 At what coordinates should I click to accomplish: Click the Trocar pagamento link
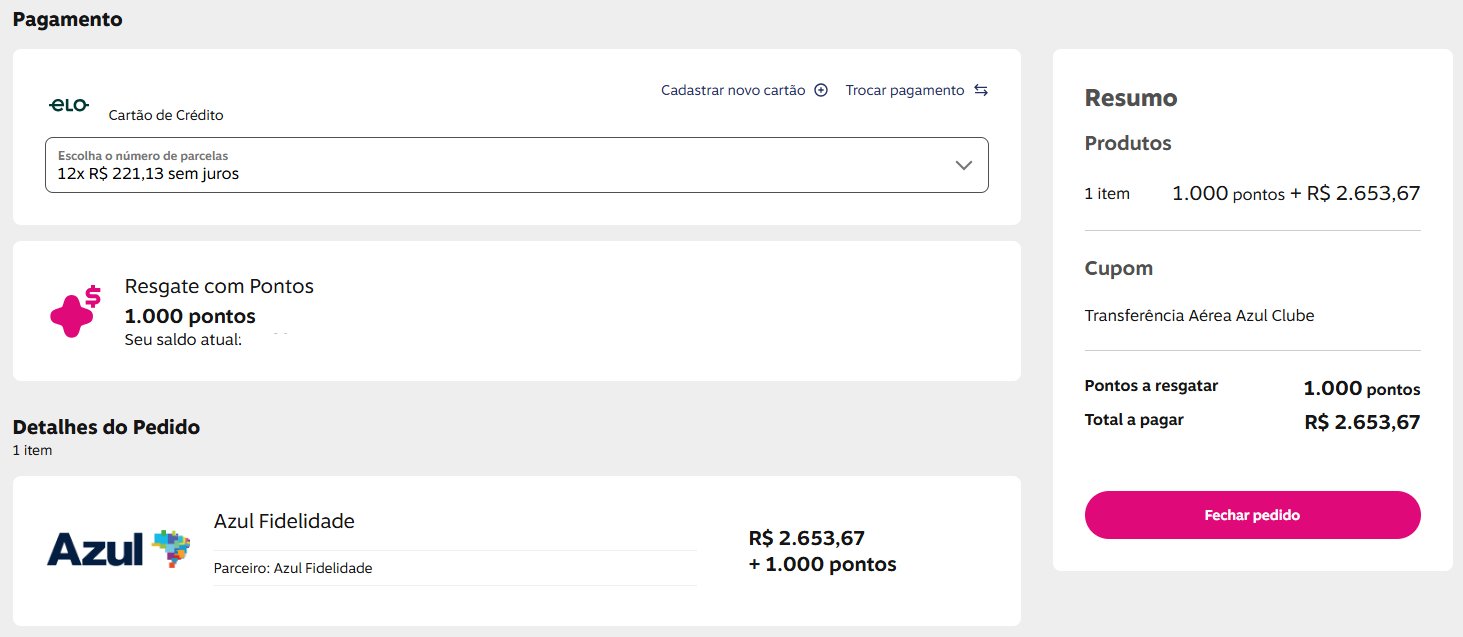pos(905,90)
